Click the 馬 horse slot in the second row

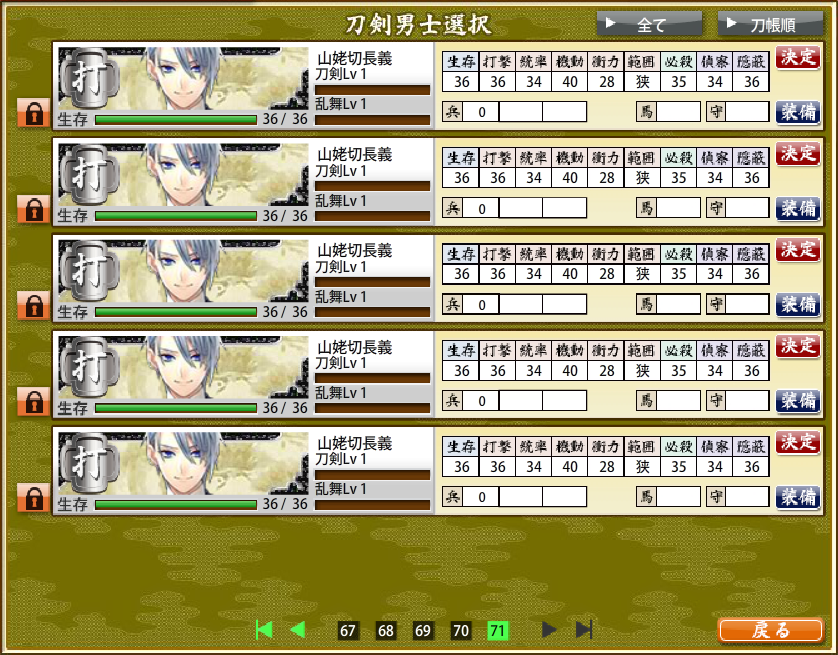[x=669, y=208]
